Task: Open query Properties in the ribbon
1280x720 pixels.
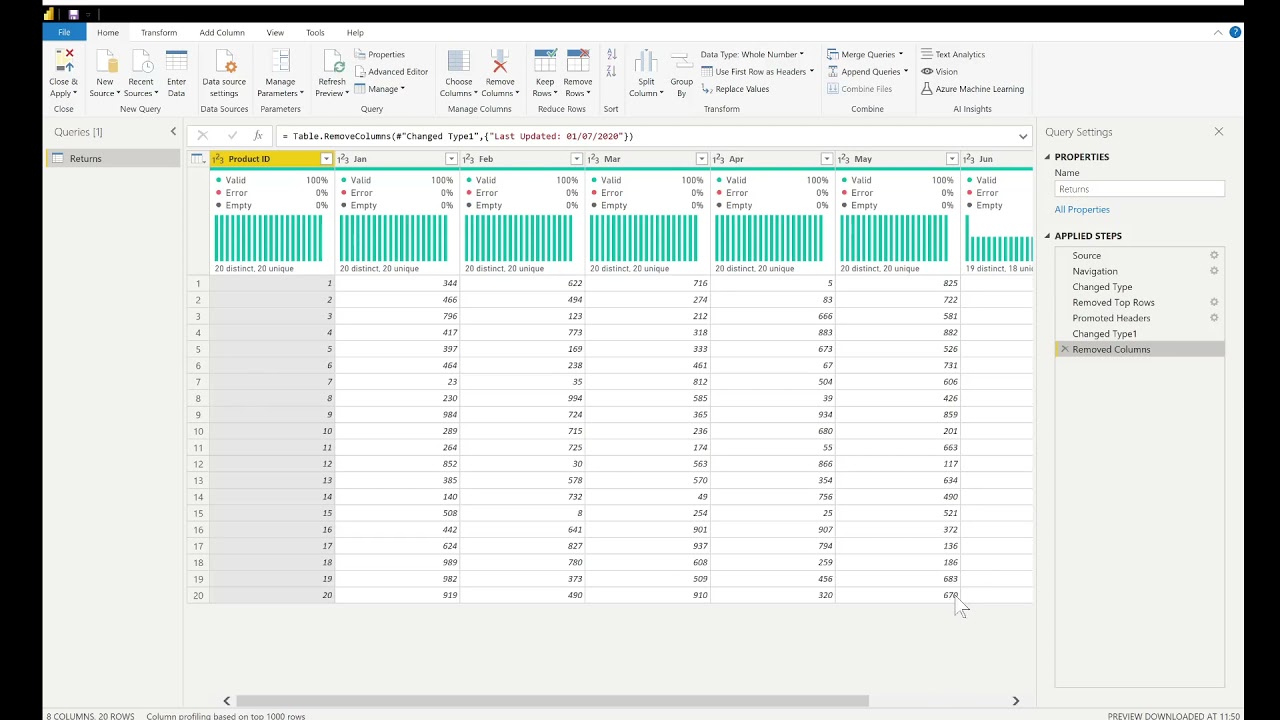Action: click(x=380, y=54)
